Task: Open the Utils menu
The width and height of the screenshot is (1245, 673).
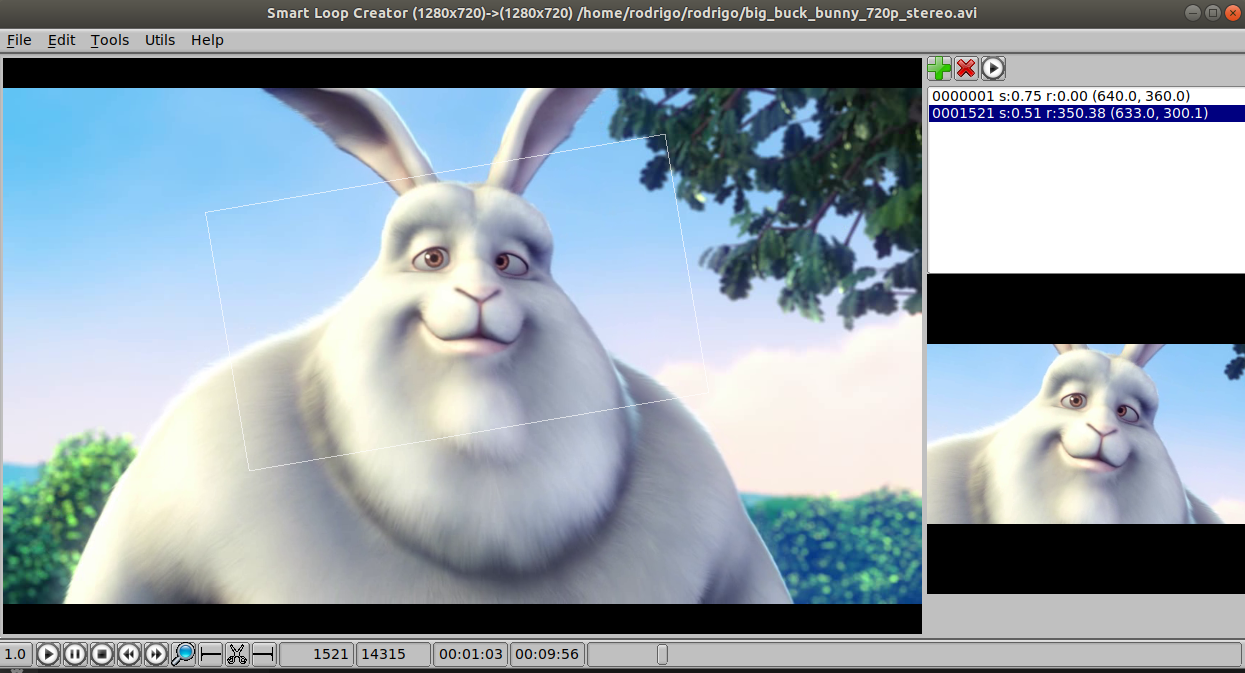Action: pyautogui.click(x=160, y=40)
